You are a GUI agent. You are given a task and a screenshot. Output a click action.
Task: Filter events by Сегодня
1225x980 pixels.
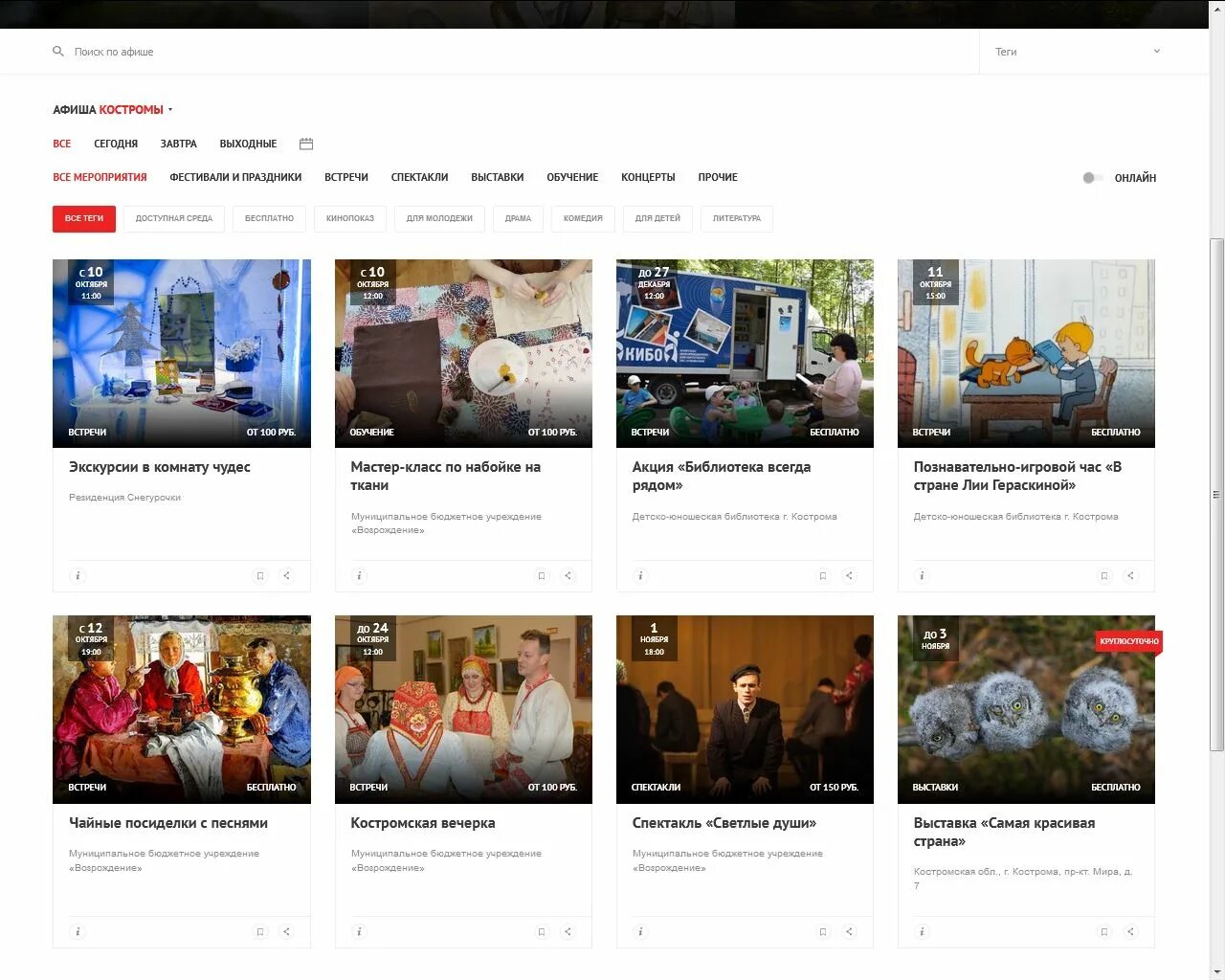click(116, 144)
